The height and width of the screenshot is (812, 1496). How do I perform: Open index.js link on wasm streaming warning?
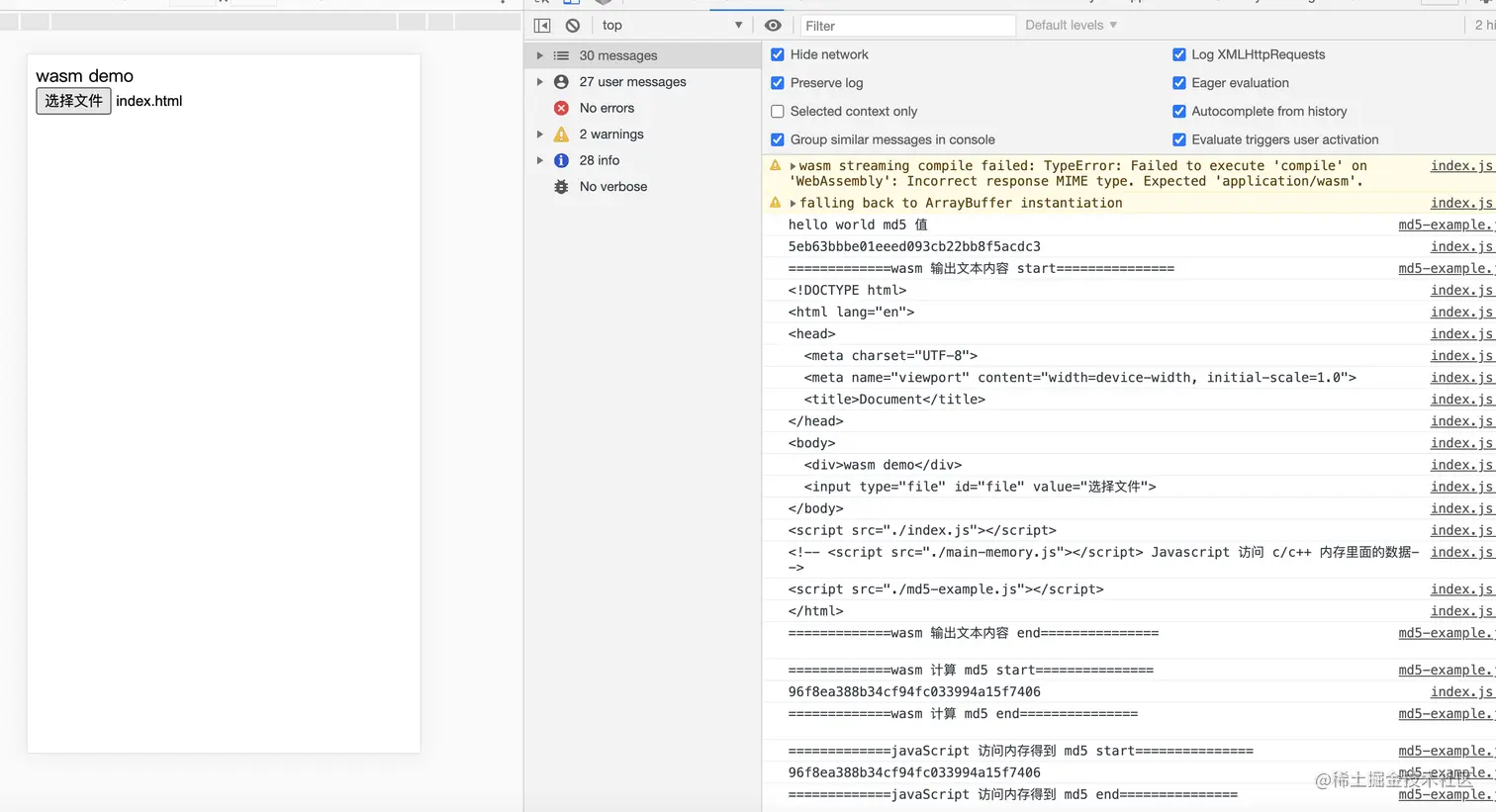[1462, 166]
